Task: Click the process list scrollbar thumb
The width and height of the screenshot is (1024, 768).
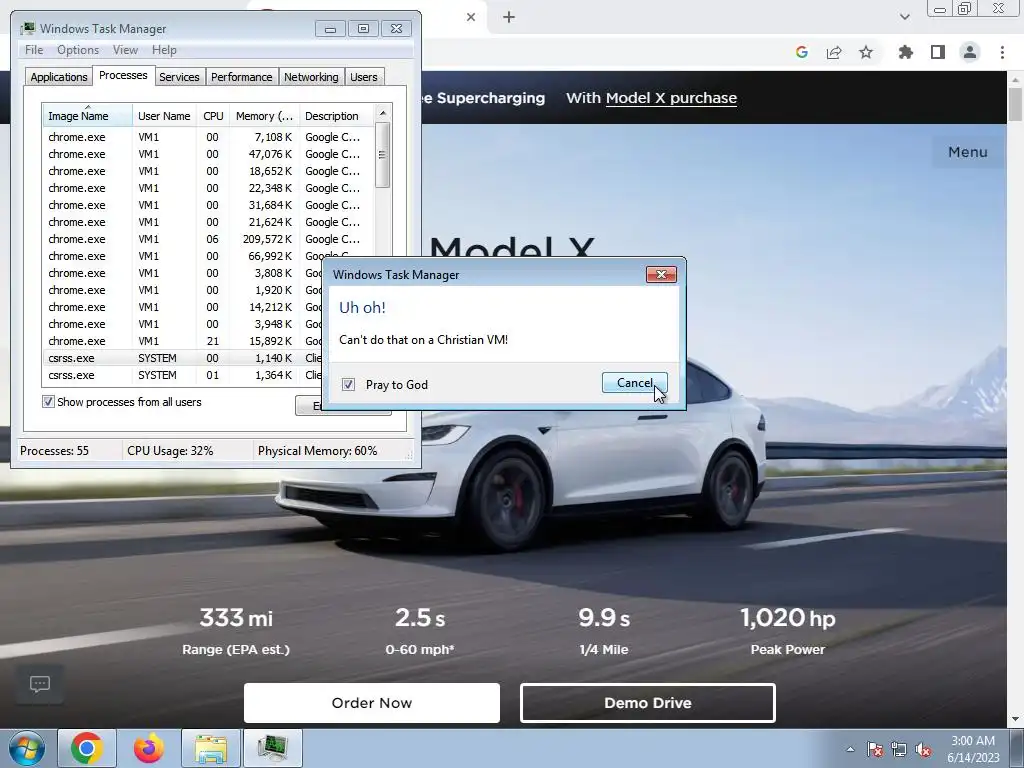Action: pos(383,155)
